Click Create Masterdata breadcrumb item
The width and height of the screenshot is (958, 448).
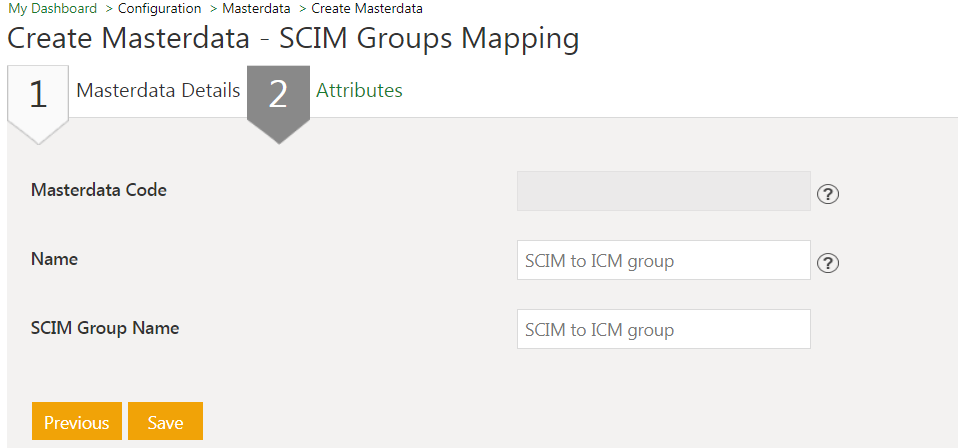(x=366, y=9)
